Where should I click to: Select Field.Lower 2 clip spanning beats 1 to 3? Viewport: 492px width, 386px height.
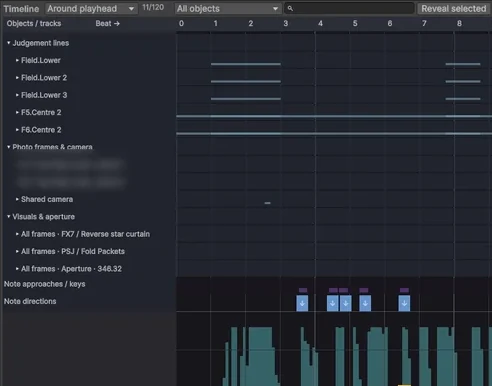(x=246, y=81)
